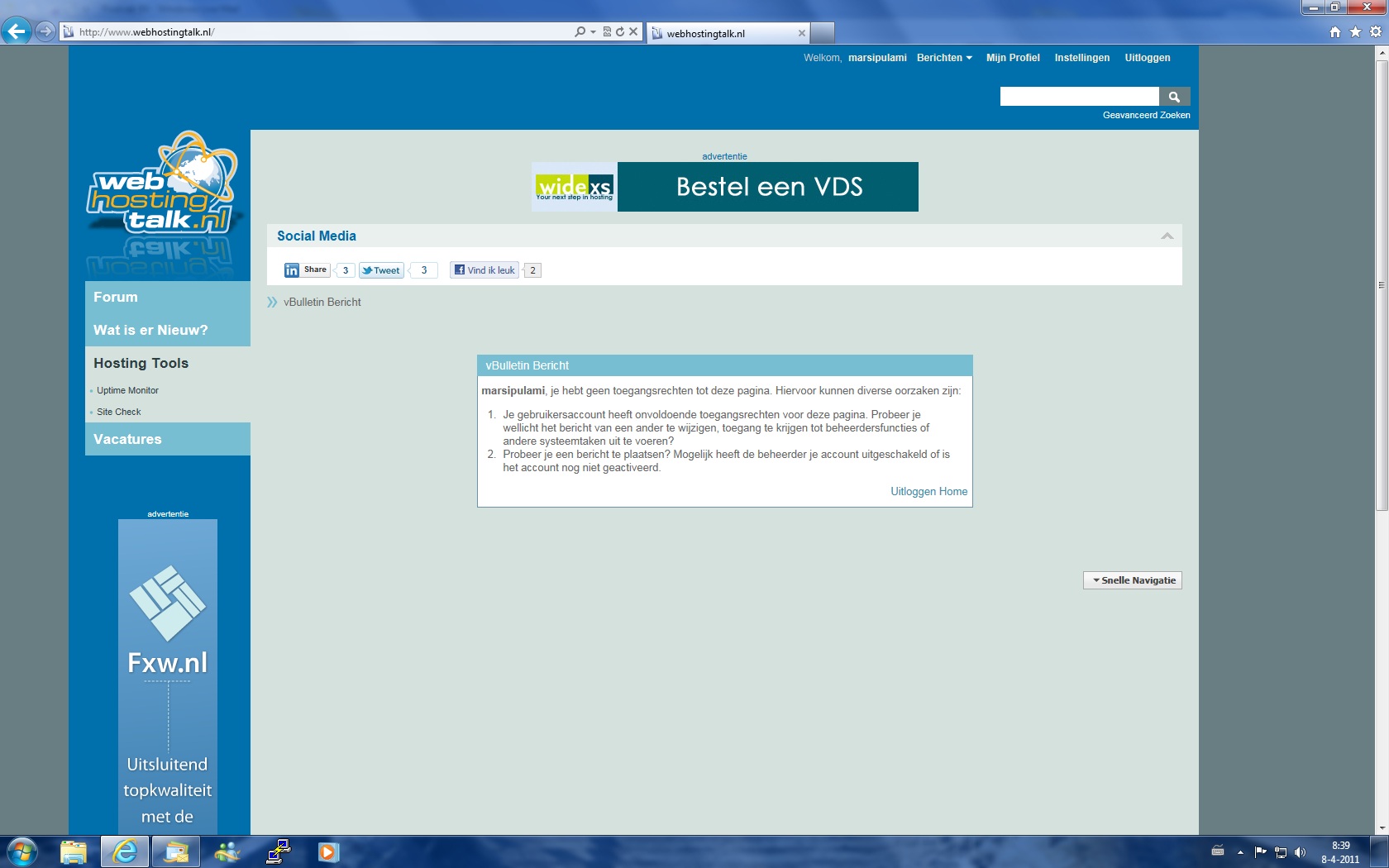Click Geavanceerd Zoeken link
This screenshot has height=868, width=1389.
click(x=1146, y=115)
